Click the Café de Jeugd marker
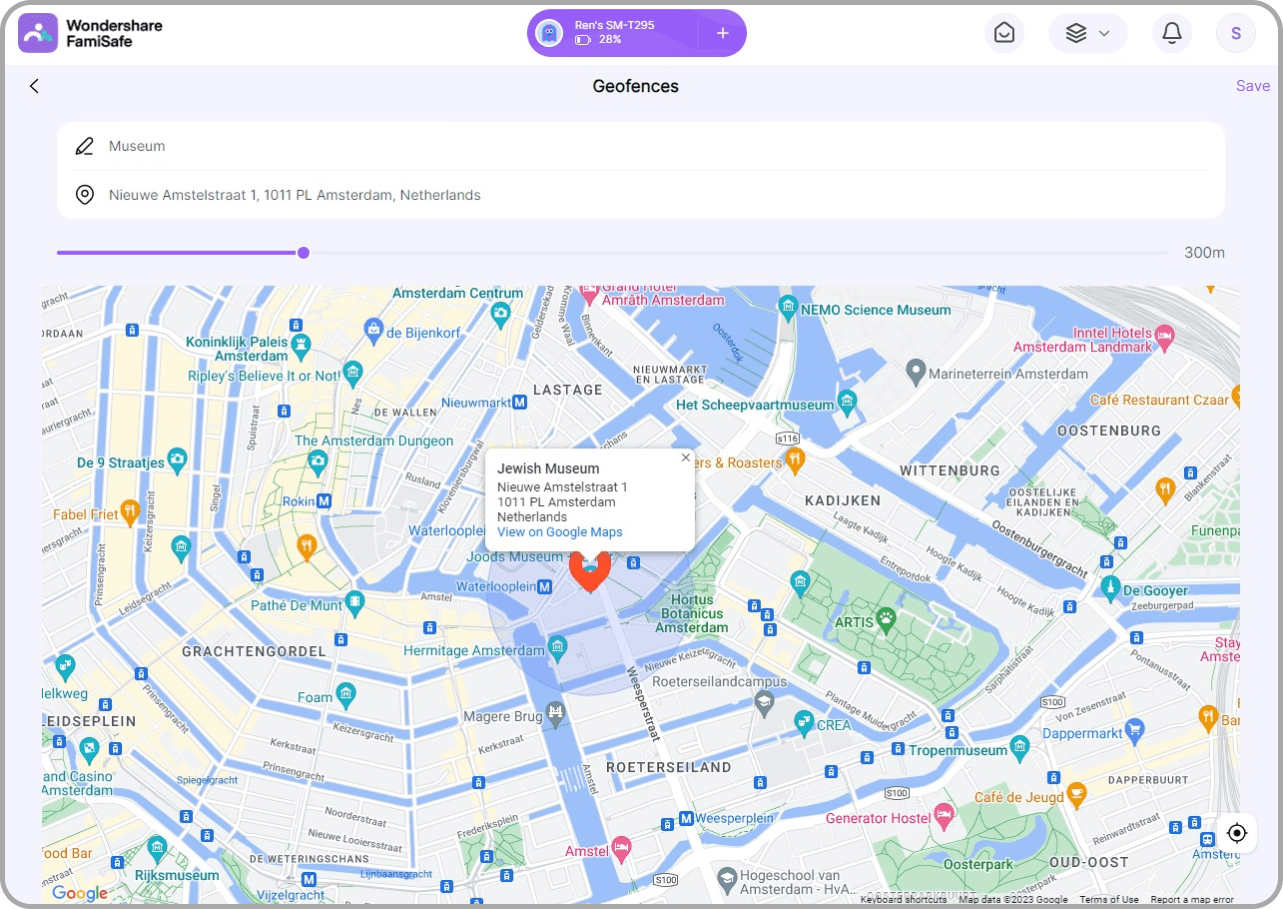This screenshot has width=1283, height=909. 1076,795
